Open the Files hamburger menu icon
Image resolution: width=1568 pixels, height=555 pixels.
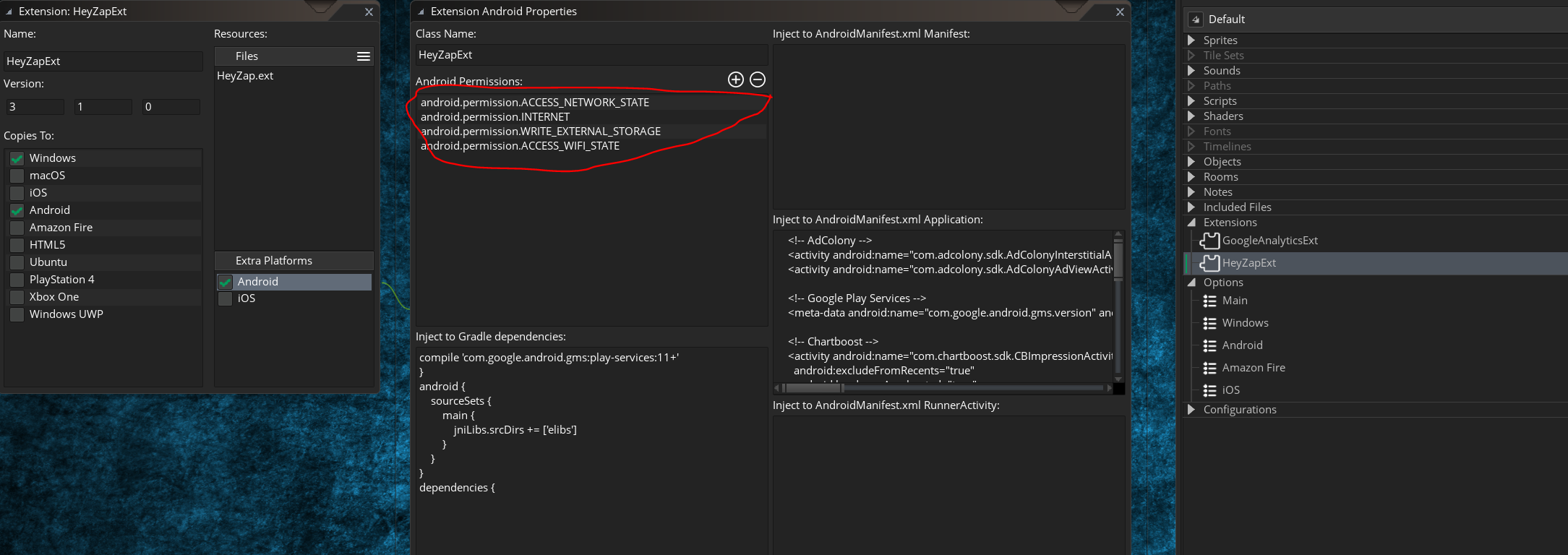tap(364, 56)
